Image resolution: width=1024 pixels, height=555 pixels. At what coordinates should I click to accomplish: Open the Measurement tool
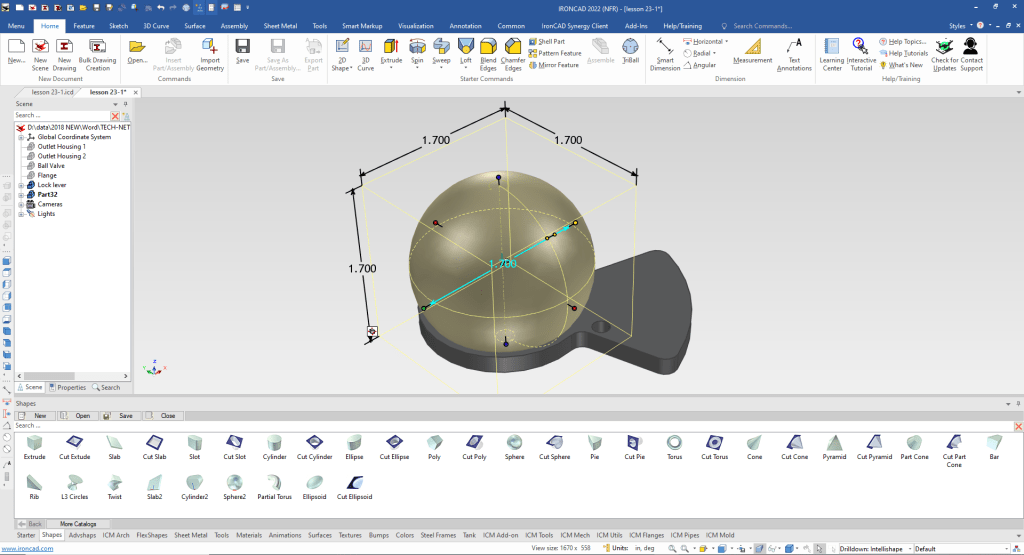tap(752, 51)
